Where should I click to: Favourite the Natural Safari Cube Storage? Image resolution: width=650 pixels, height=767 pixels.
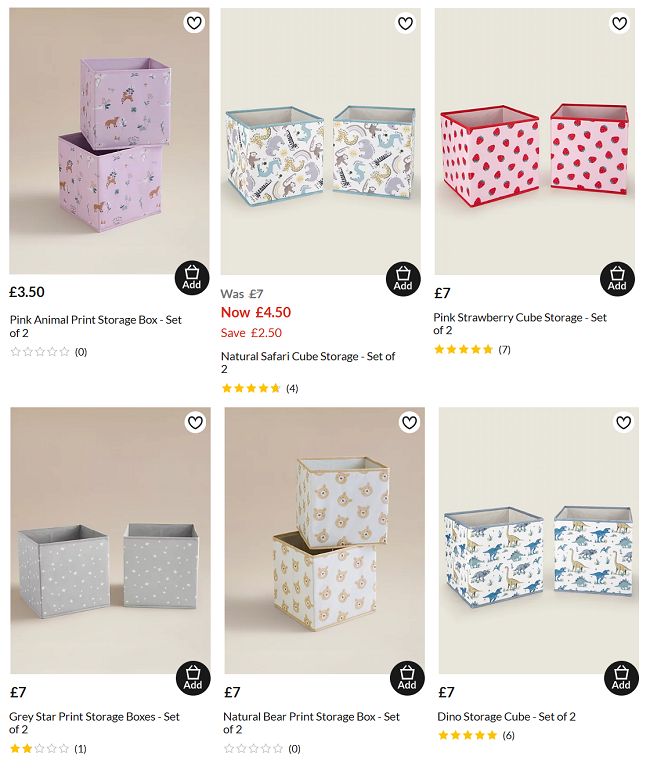pyautogui.click(x=405, y=23)
